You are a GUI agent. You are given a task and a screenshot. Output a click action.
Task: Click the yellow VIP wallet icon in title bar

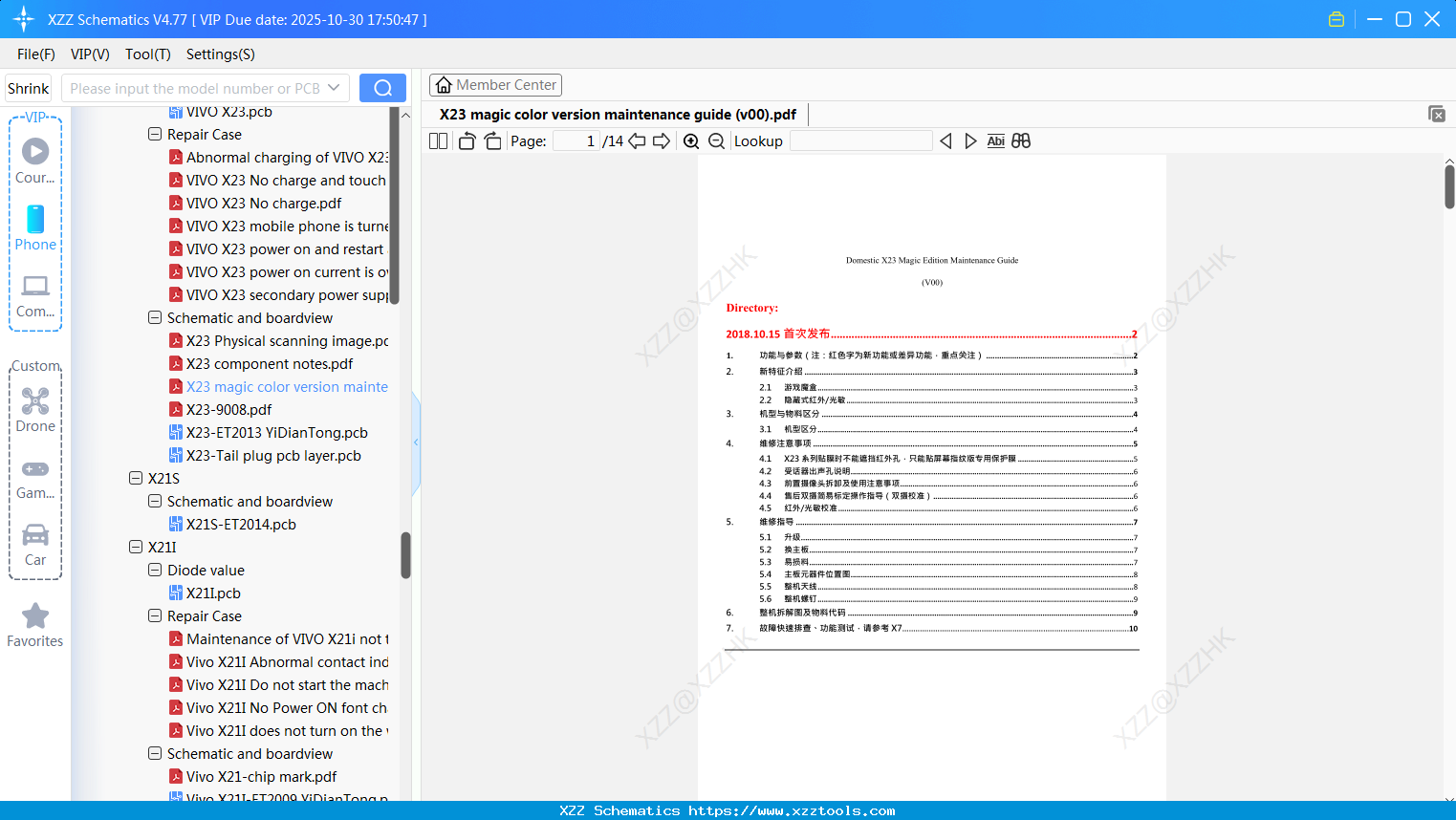click(x=1336, y=19)
